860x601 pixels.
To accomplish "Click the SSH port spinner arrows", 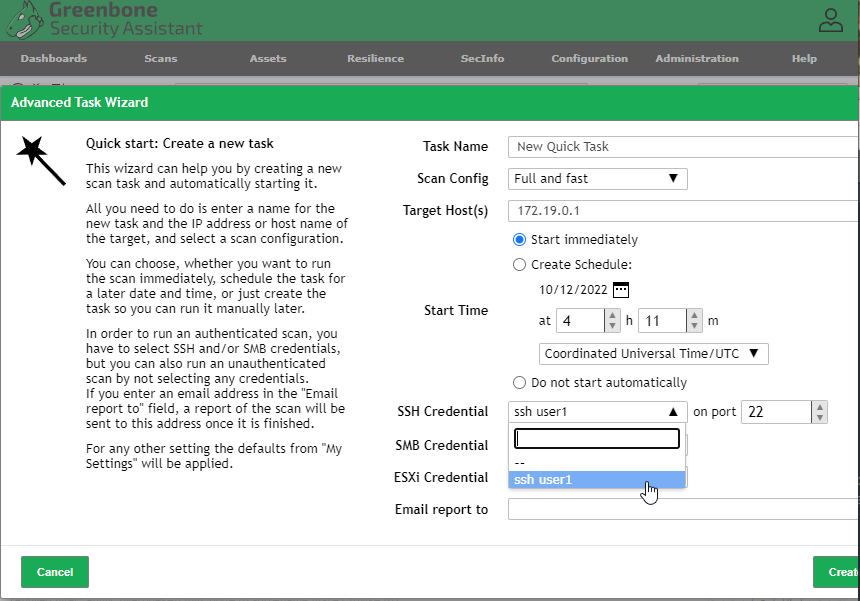I will coord(819,412).
